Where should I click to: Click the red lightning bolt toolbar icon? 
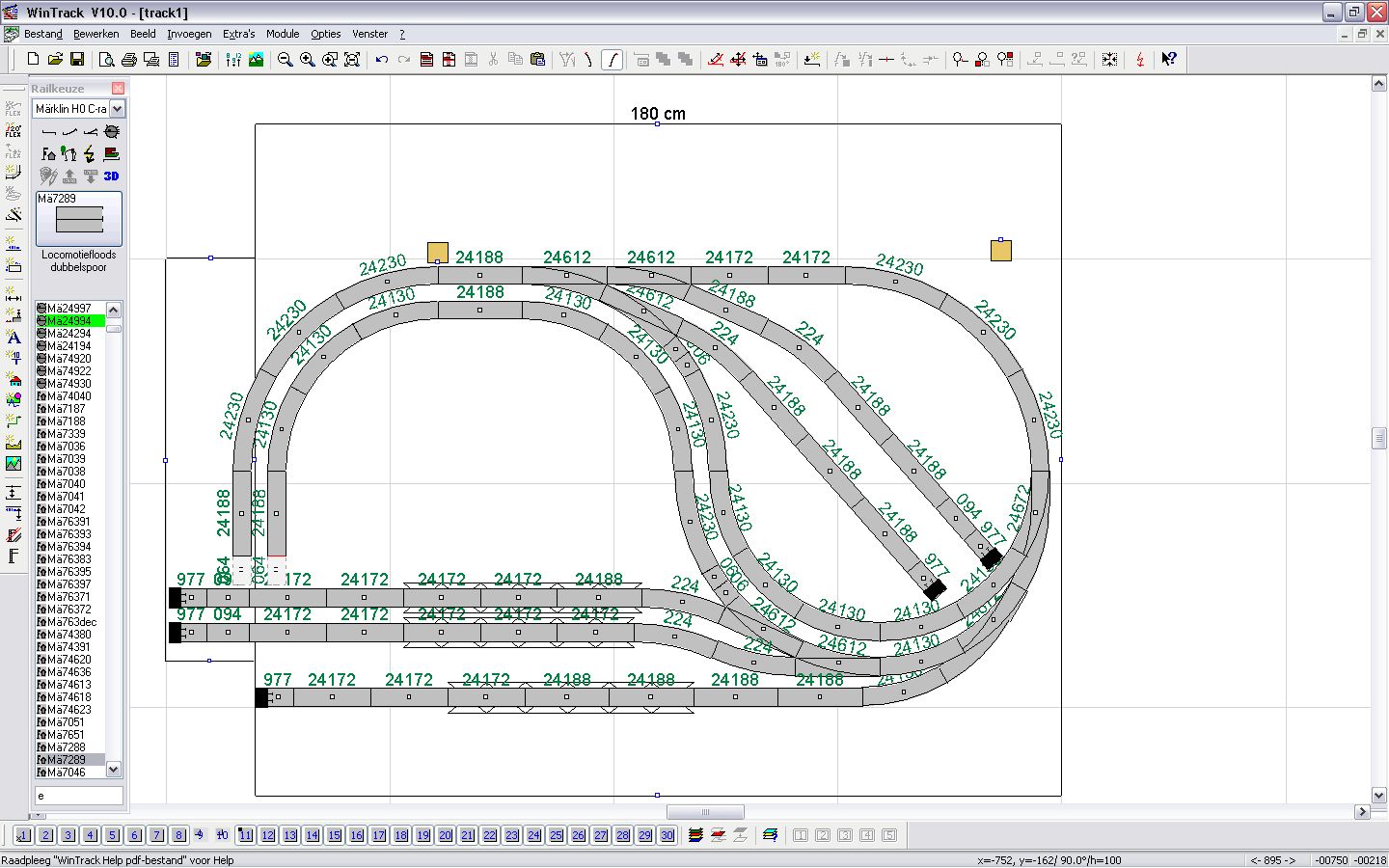[1140, 59]
